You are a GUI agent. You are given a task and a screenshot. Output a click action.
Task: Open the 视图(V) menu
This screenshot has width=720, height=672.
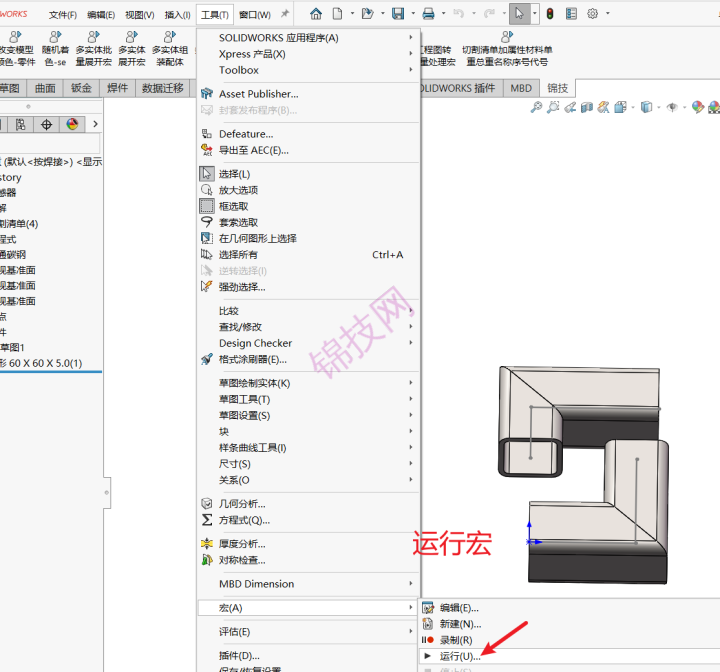coord(140,15)
